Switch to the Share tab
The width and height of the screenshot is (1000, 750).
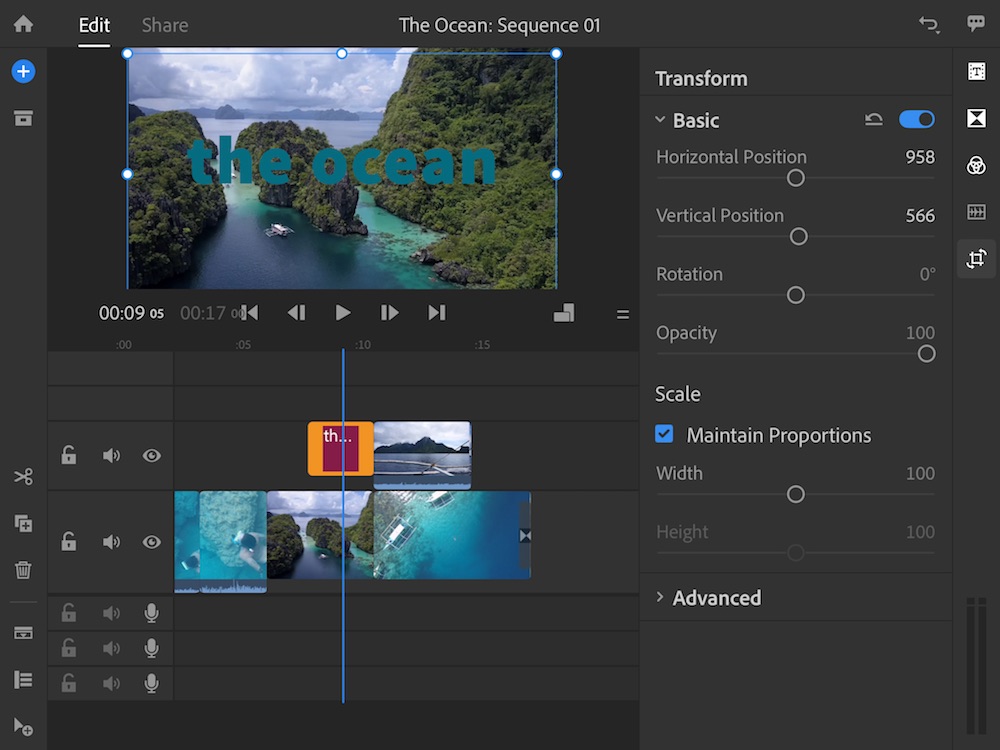[164, 25]
